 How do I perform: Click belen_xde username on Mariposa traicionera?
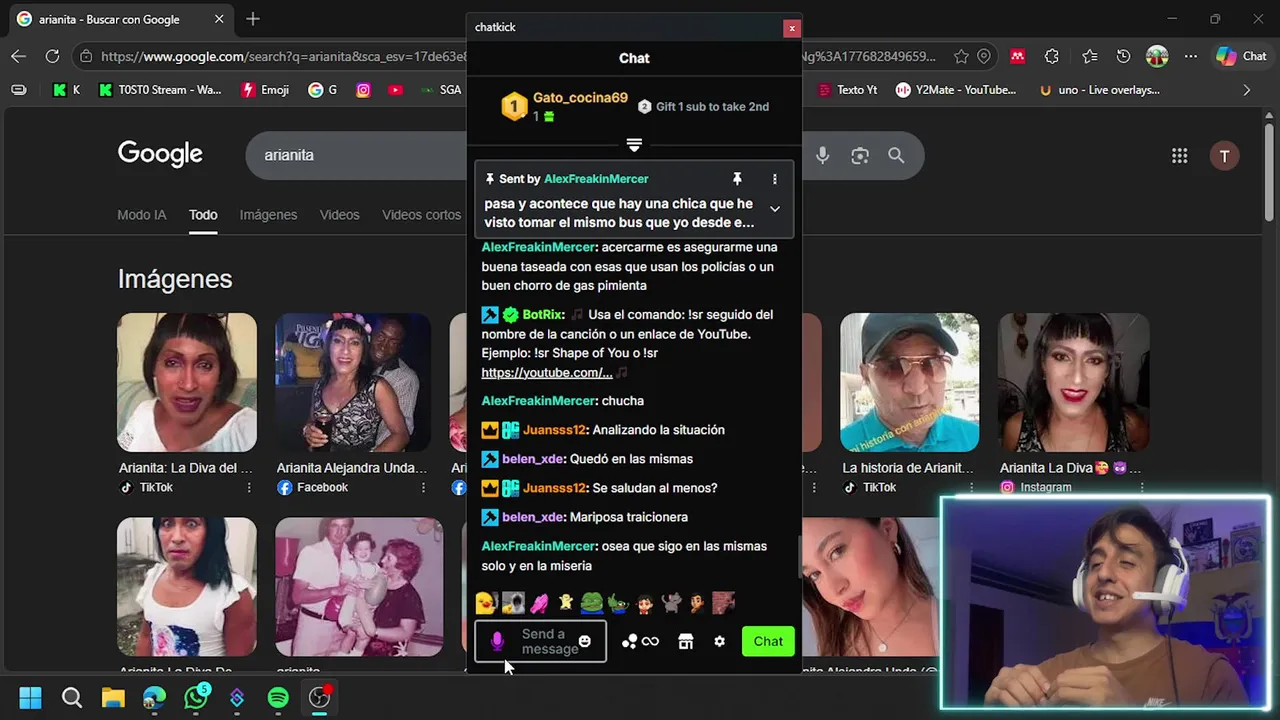click(x=533, y=517)
